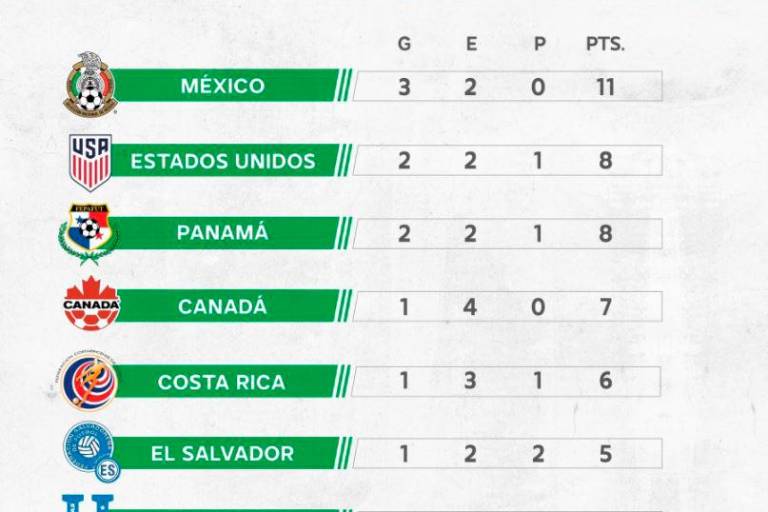Viewport: 768px width, 512px height.
Task: Click the USA team shield logo
Action: [x=90, y=161]
